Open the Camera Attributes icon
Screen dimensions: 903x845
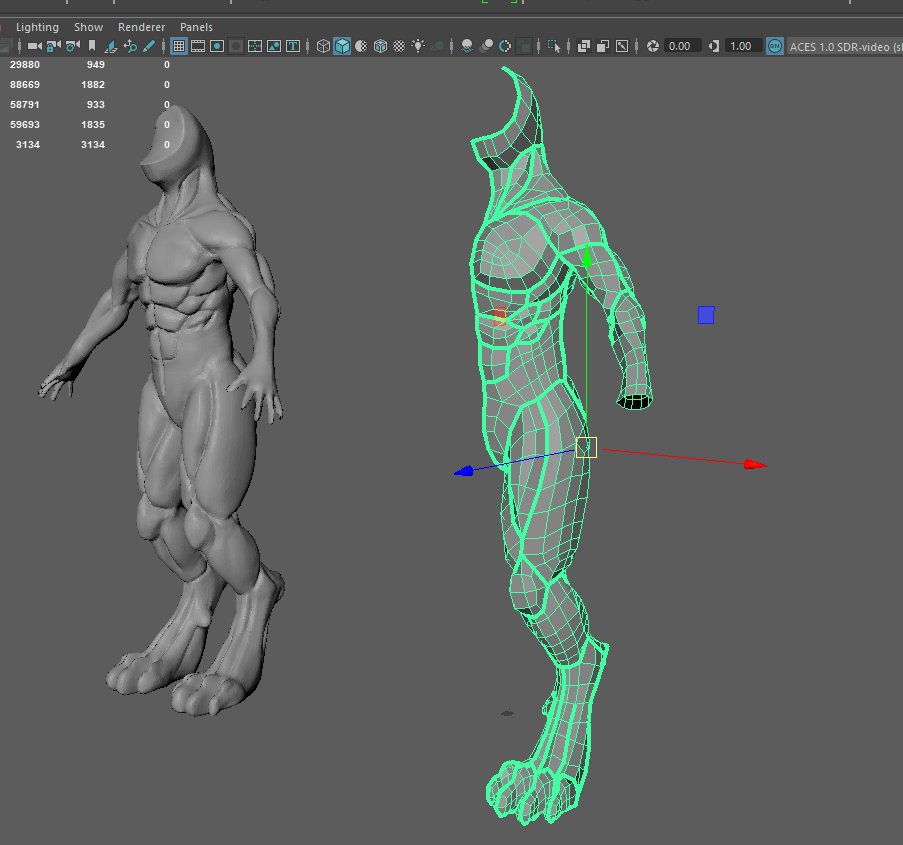pos(73,46)
